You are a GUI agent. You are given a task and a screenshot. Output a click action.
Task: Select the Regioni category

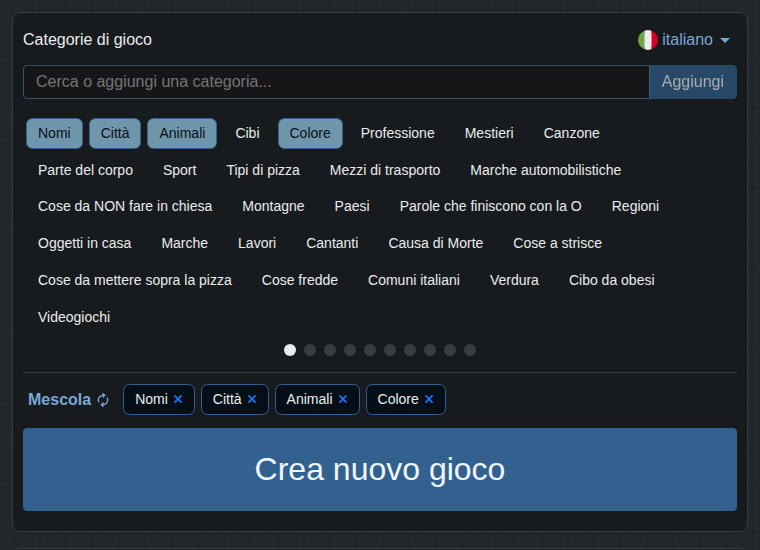[x=635, y=206]
